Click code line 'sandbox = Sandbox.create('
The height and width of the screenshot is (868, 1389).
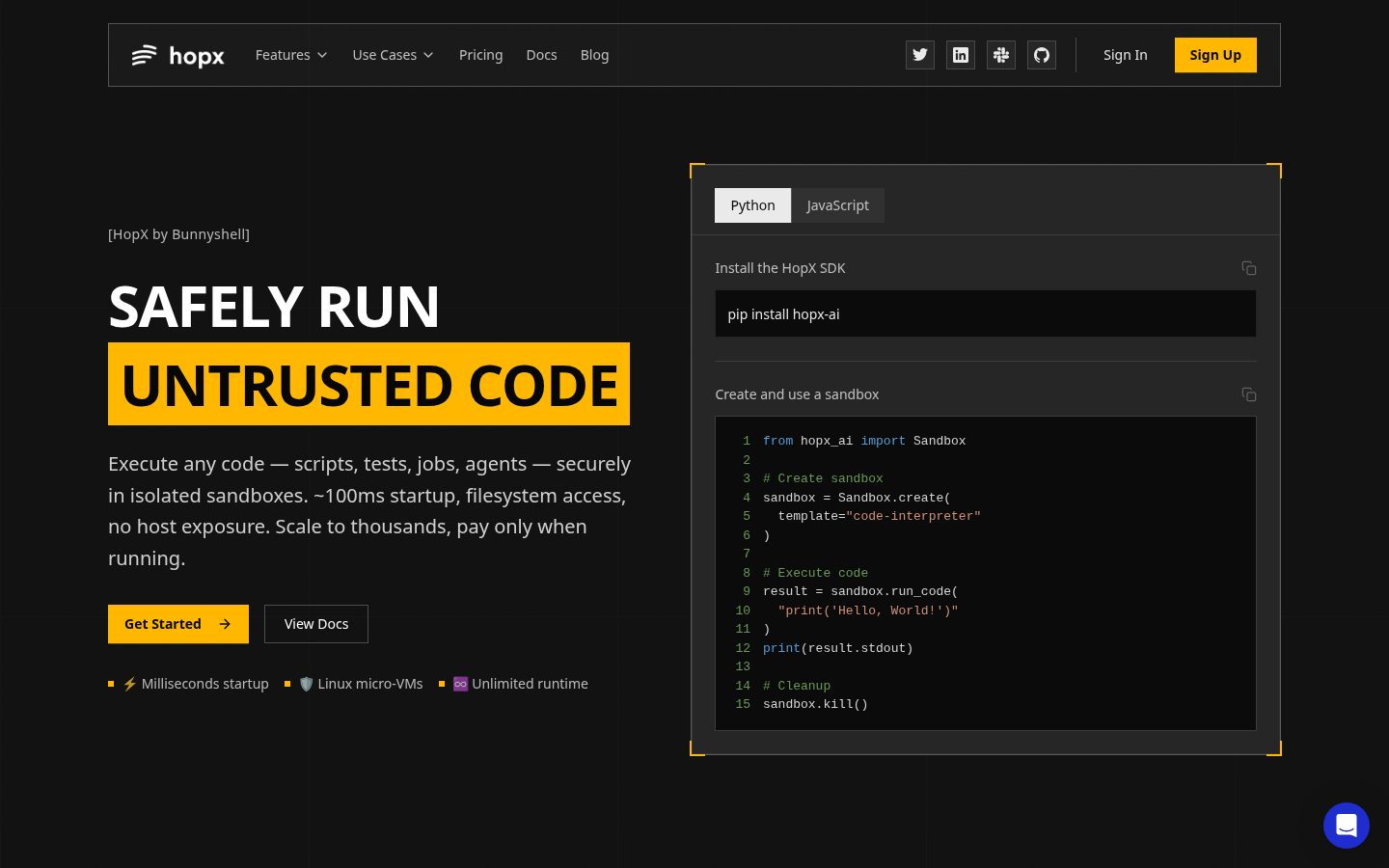pyautogui.click(x=857, y=498)
